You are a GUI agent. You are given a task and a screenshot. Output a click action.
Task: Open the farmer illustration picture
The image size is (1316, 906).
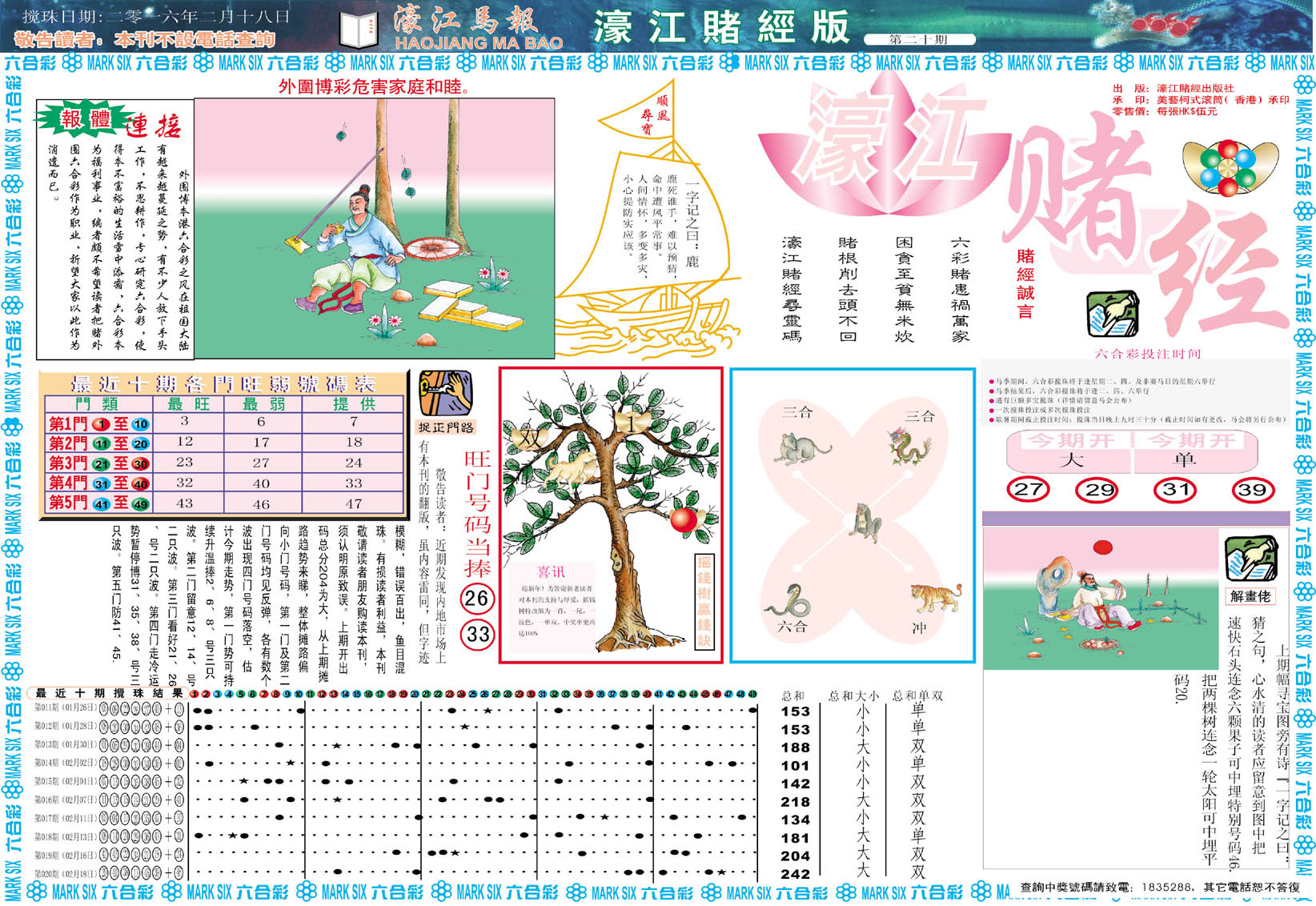point(374,228)
